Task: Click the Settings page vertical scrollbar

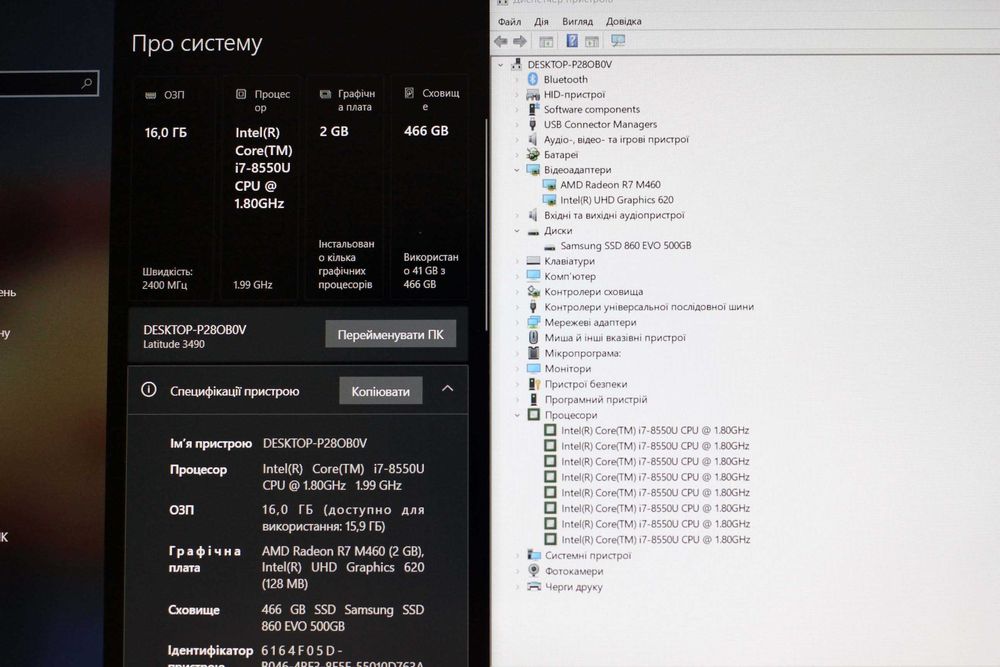Action: (486, 223)
